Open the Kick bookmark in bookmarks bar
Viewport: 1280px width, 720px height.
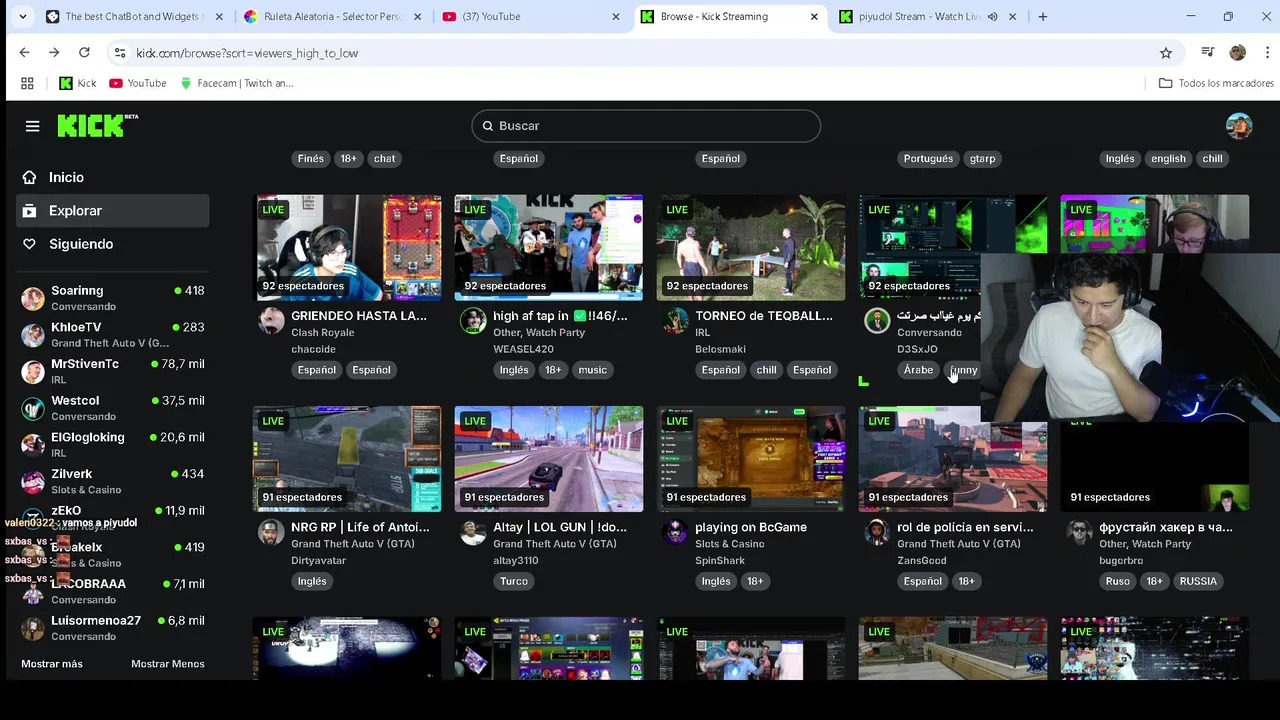click(78, 83)
